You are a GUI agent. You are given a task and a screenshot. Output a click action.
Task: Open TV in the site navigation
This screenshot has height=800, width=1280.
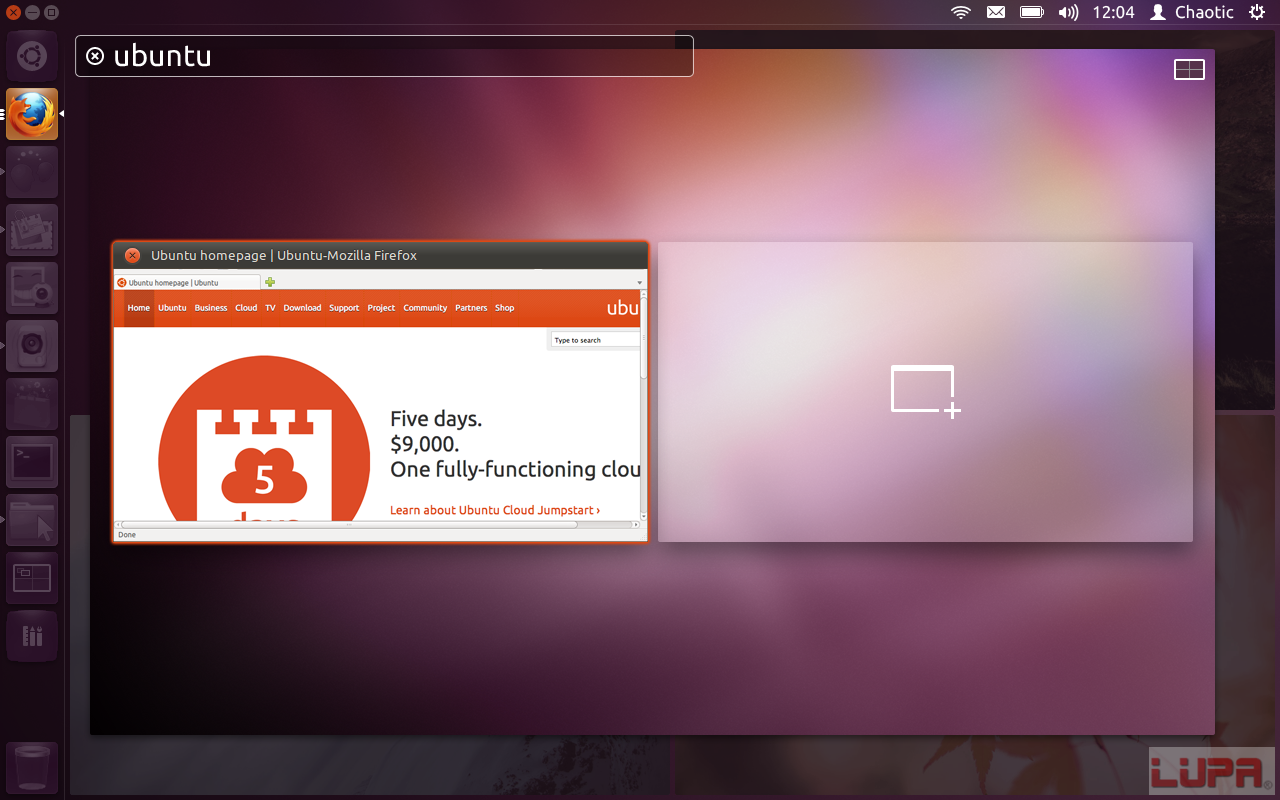(270, 308)
